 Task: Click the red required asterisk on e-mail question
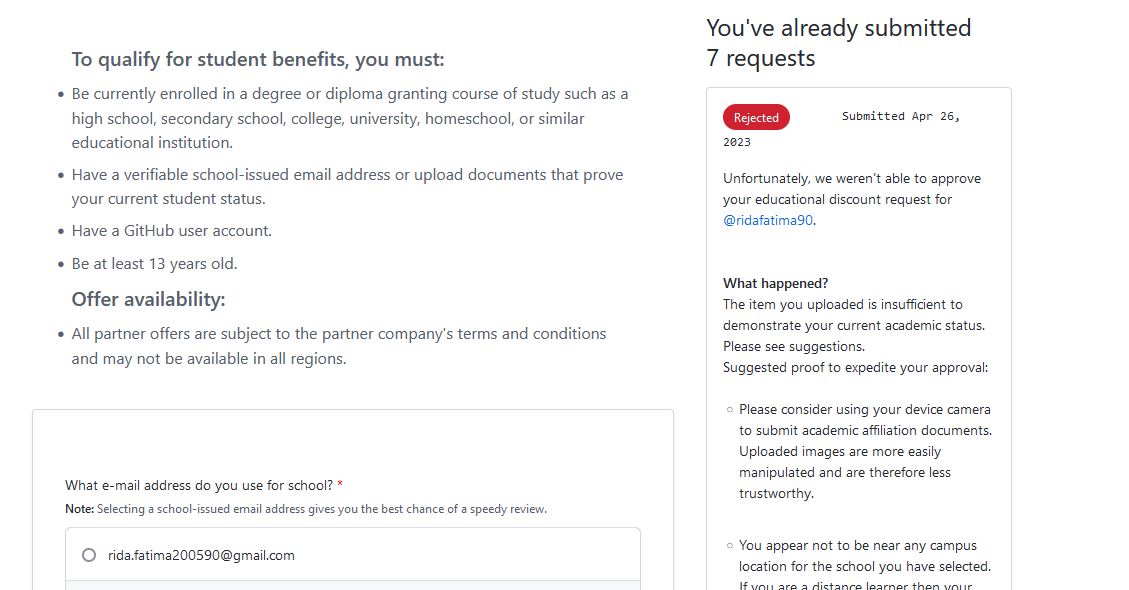coord(340,485)
